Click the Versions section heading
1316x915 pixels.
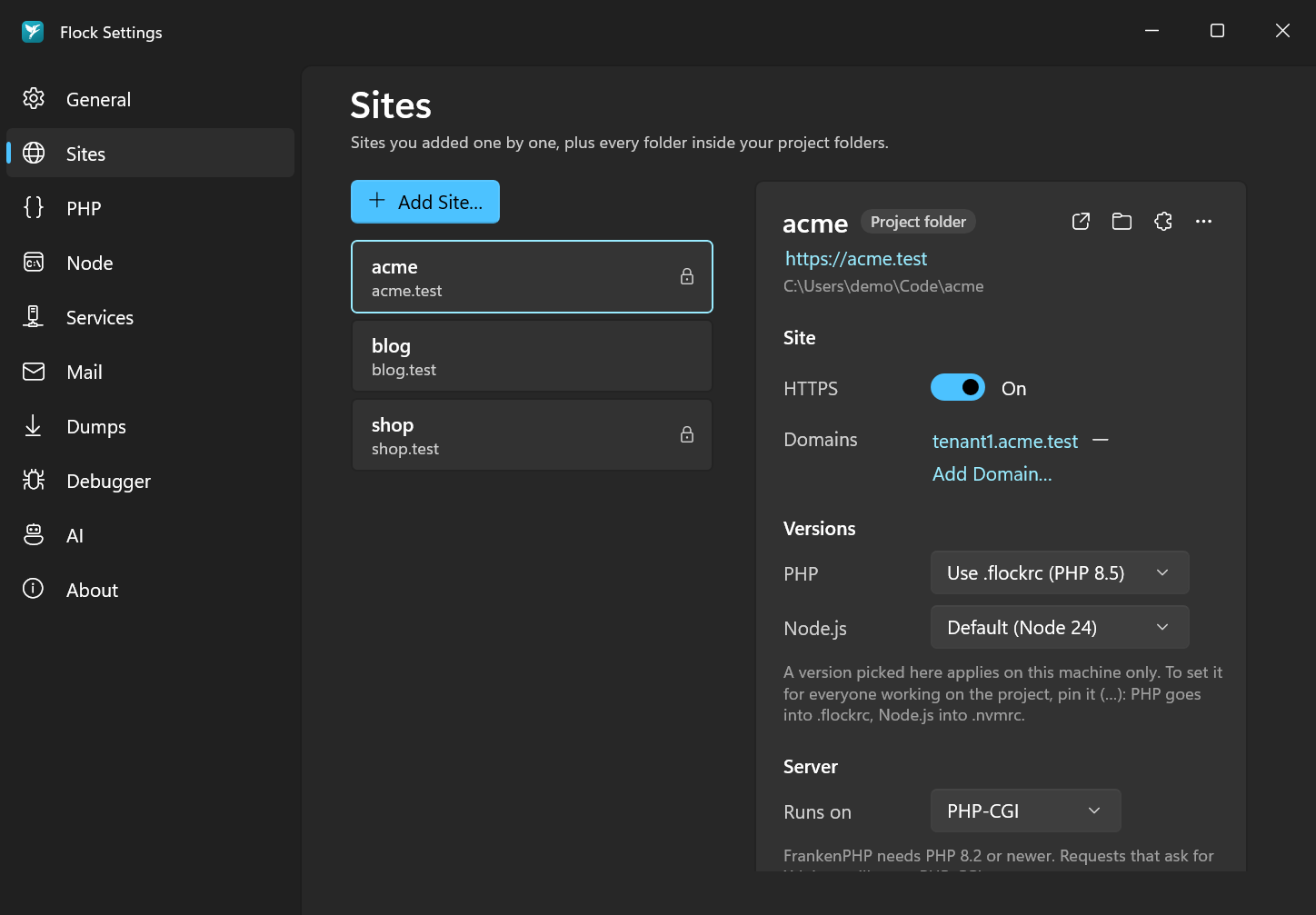coord(819,529)
